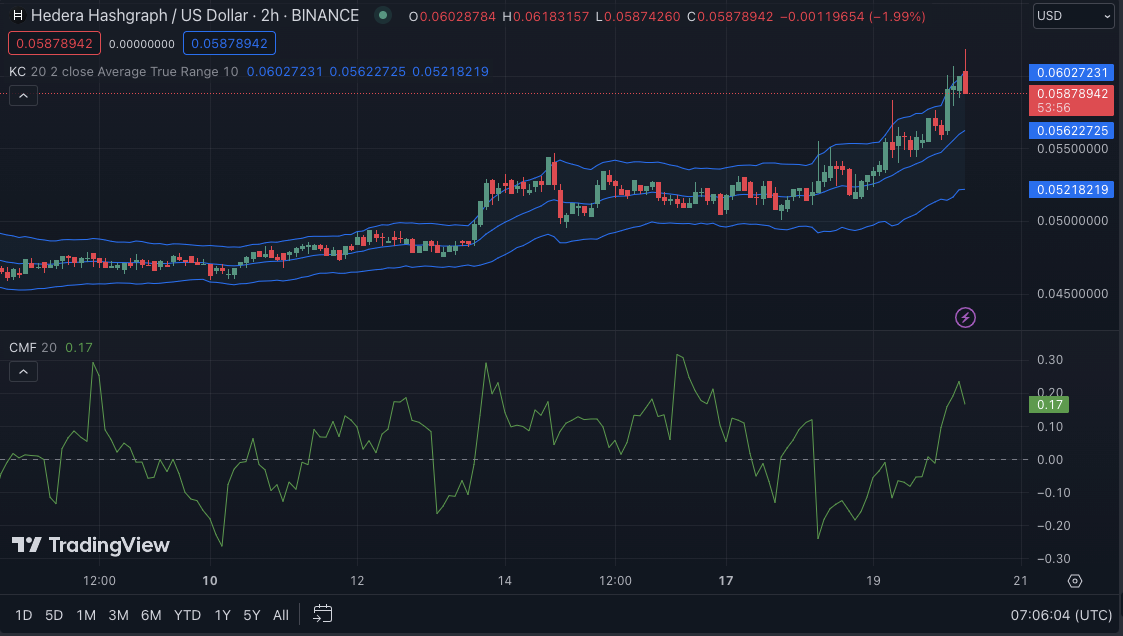Viewport: 1123px width, 636px height.
Task: Select the YTD time range
Action: pyautogui.click(x=188, y=615)
